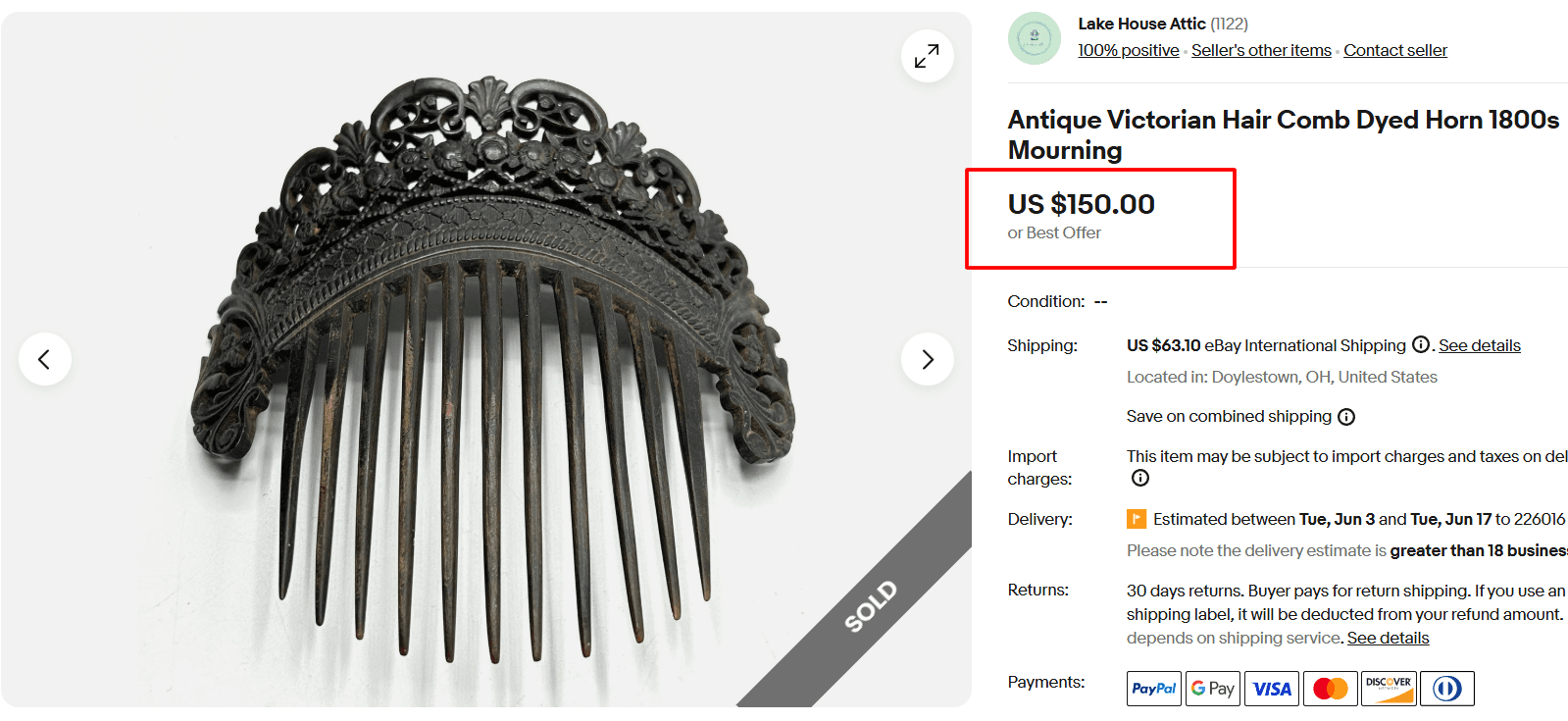Image resolution: width=1568 pixels, height=721 pixels.
Task: Open the 100% positive feedback link
Action: coord(1127,49)
